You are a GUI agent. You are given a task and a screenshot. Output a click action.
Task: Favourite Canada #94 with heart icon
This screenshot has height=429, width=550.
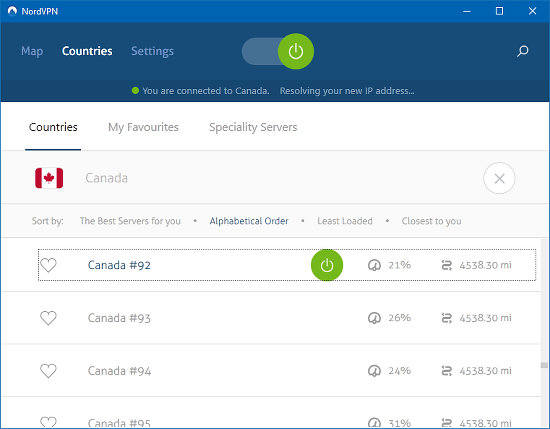click(48, 371)
